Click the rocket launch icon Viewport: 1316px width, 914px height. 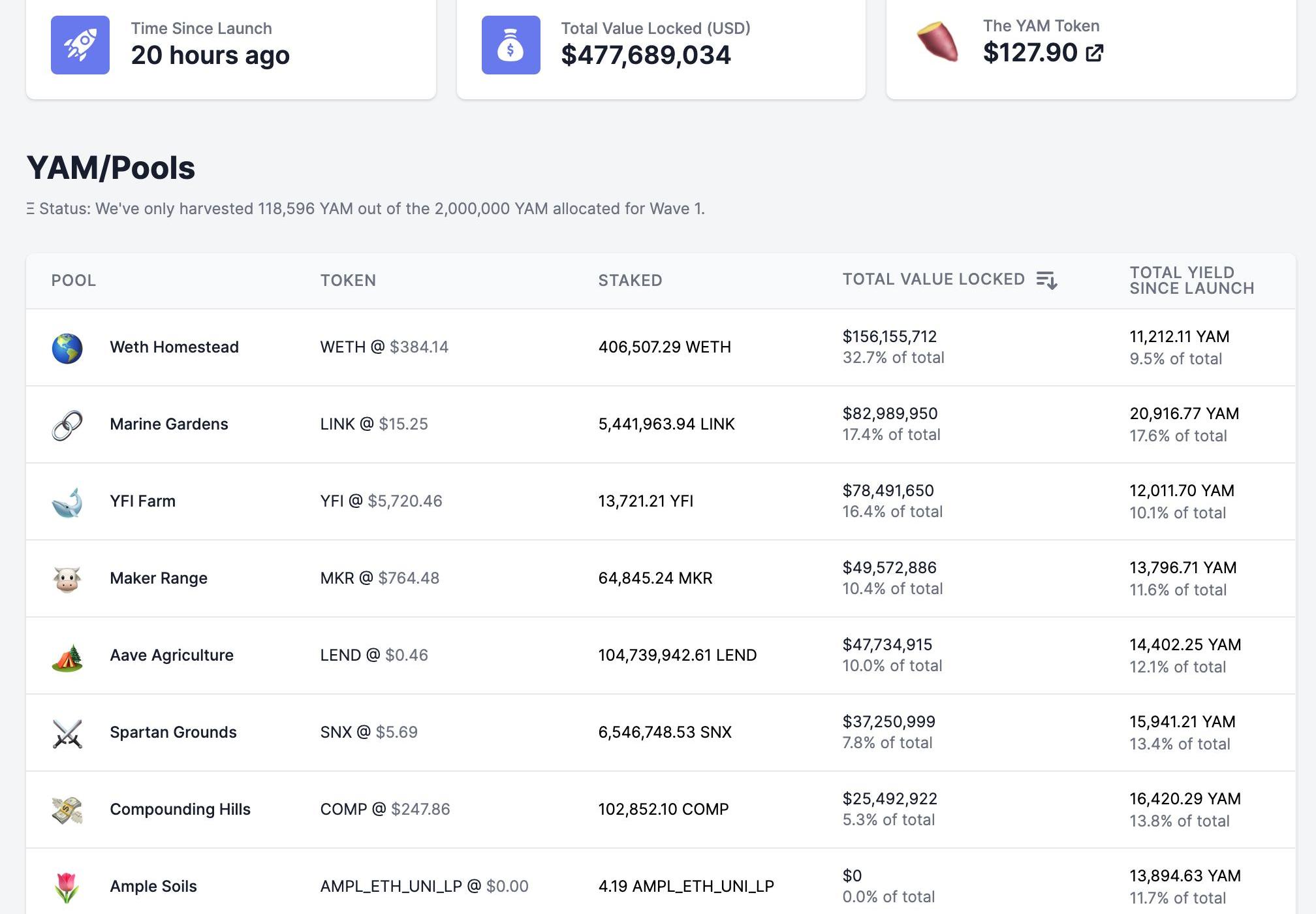[x=80, y=45]
